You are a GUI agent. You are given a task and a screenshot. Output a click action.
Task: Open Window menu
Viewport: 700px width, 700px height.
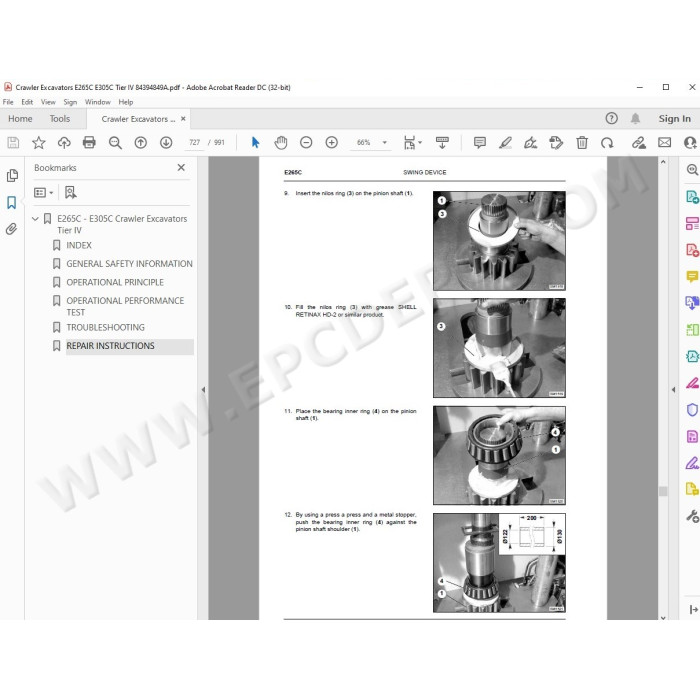pos(98,102)
